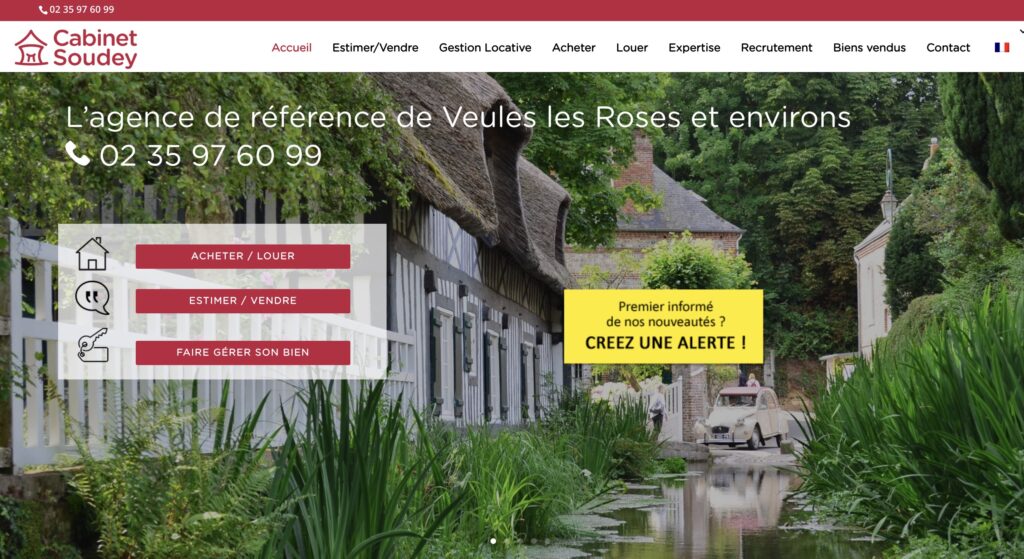Select the active slideshow dot indicator

coord(493,541)
